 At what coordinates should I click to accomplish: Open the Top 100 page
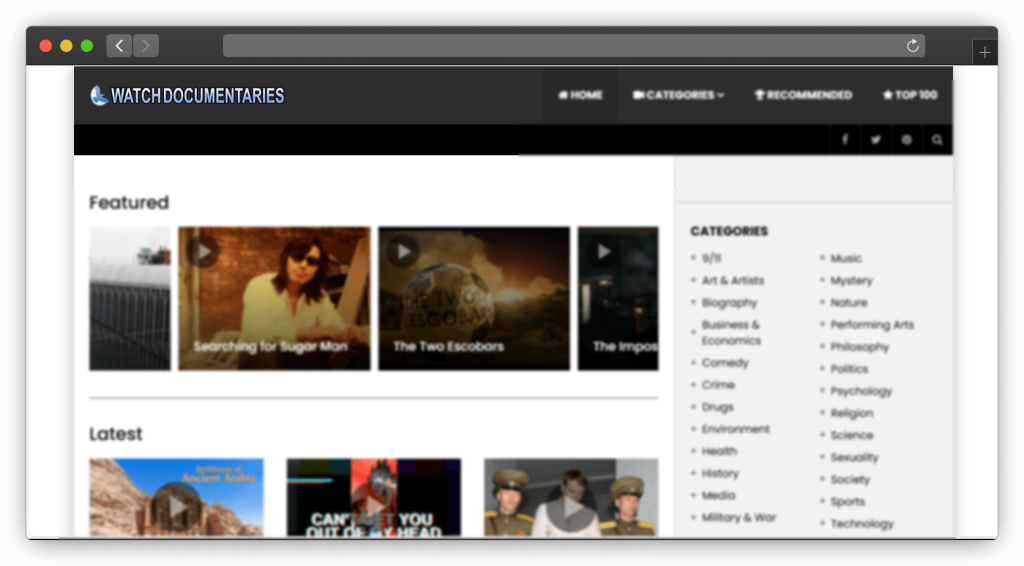[x=910, y=95]
